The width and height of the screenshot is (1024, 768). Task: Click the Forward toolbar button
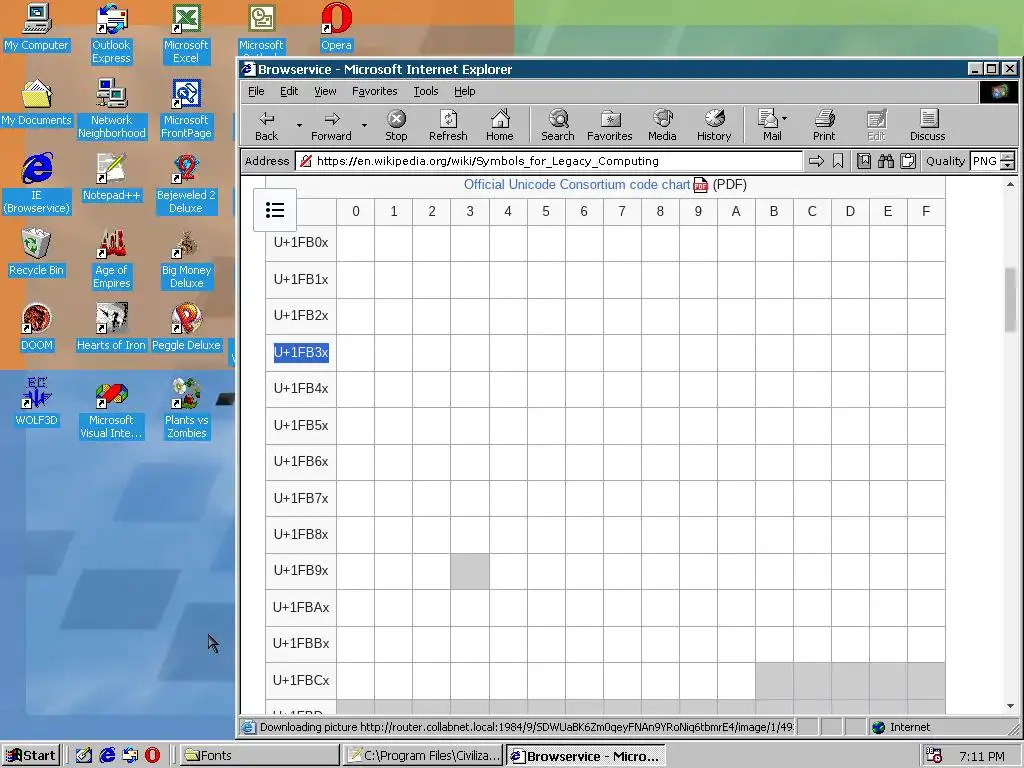(331, 125)
